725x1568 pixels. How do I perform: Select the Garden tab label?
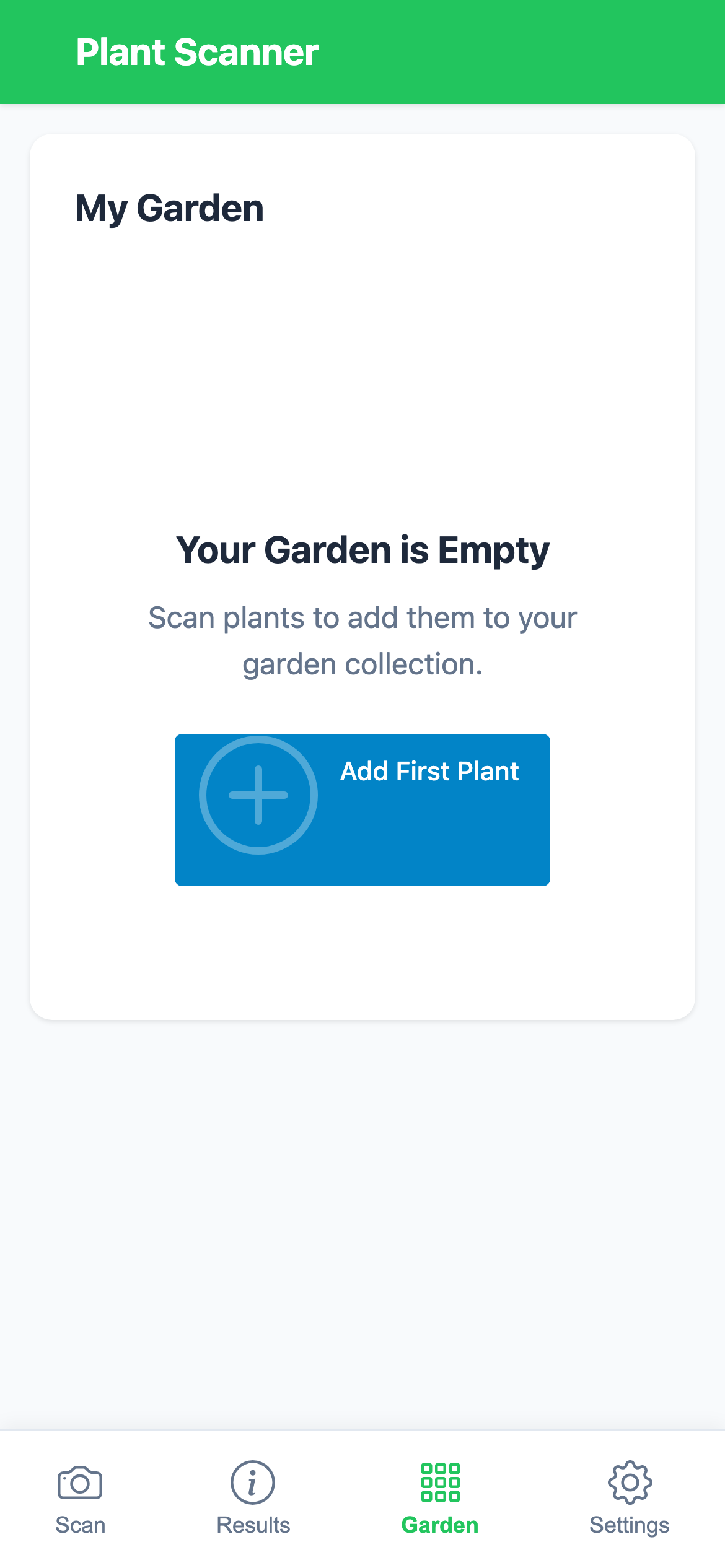[x=440, y=1525]
